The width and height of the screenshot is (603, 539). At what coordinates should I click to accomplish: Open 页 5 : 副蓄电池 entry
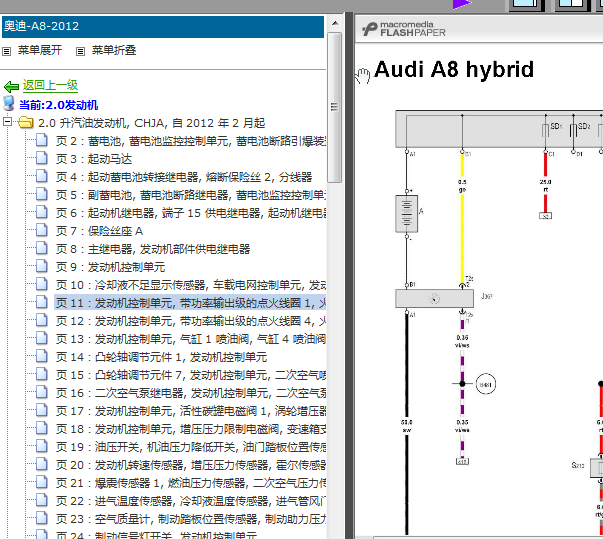click(191, 195)
